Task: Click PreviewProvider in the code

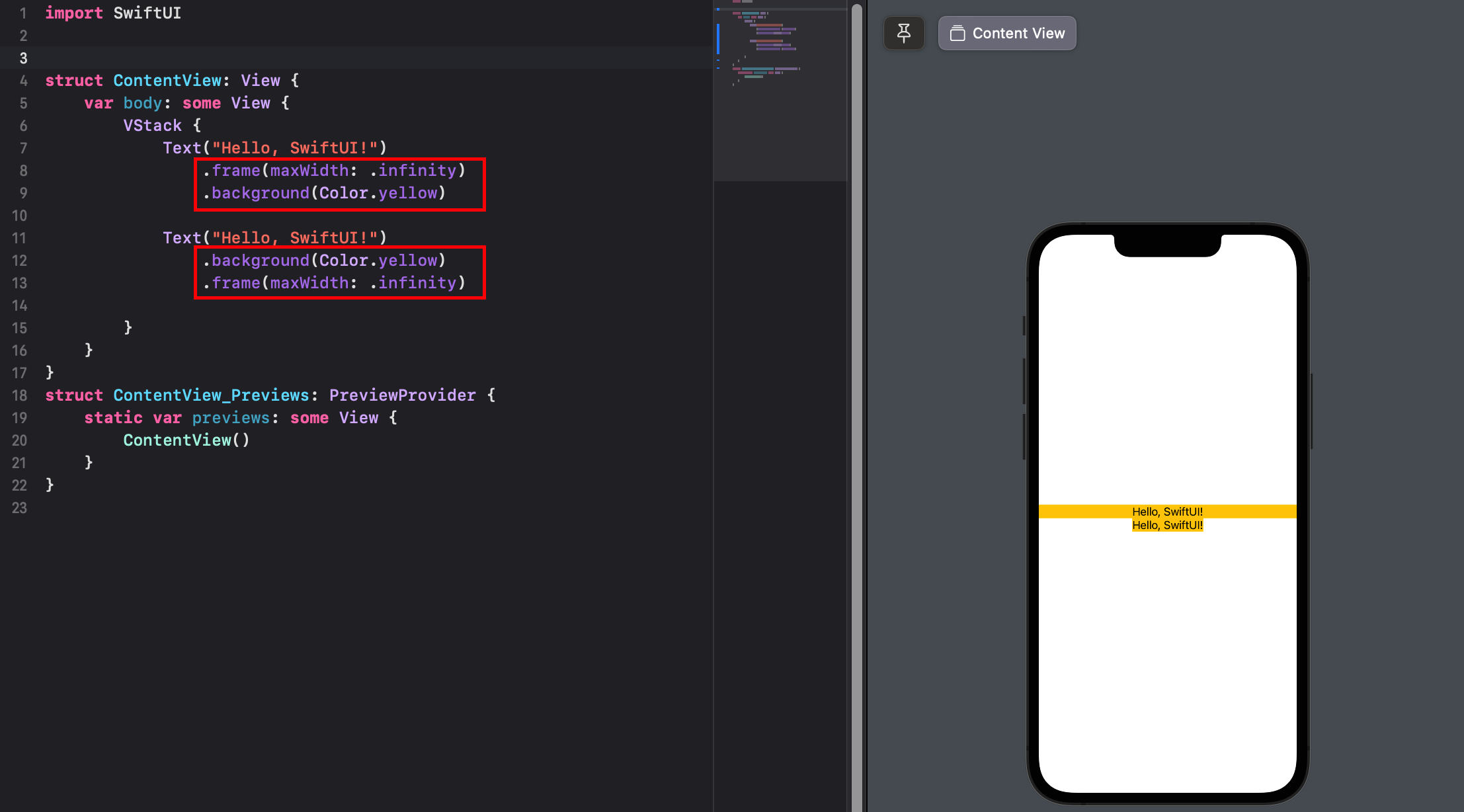Action: point(402,395)
